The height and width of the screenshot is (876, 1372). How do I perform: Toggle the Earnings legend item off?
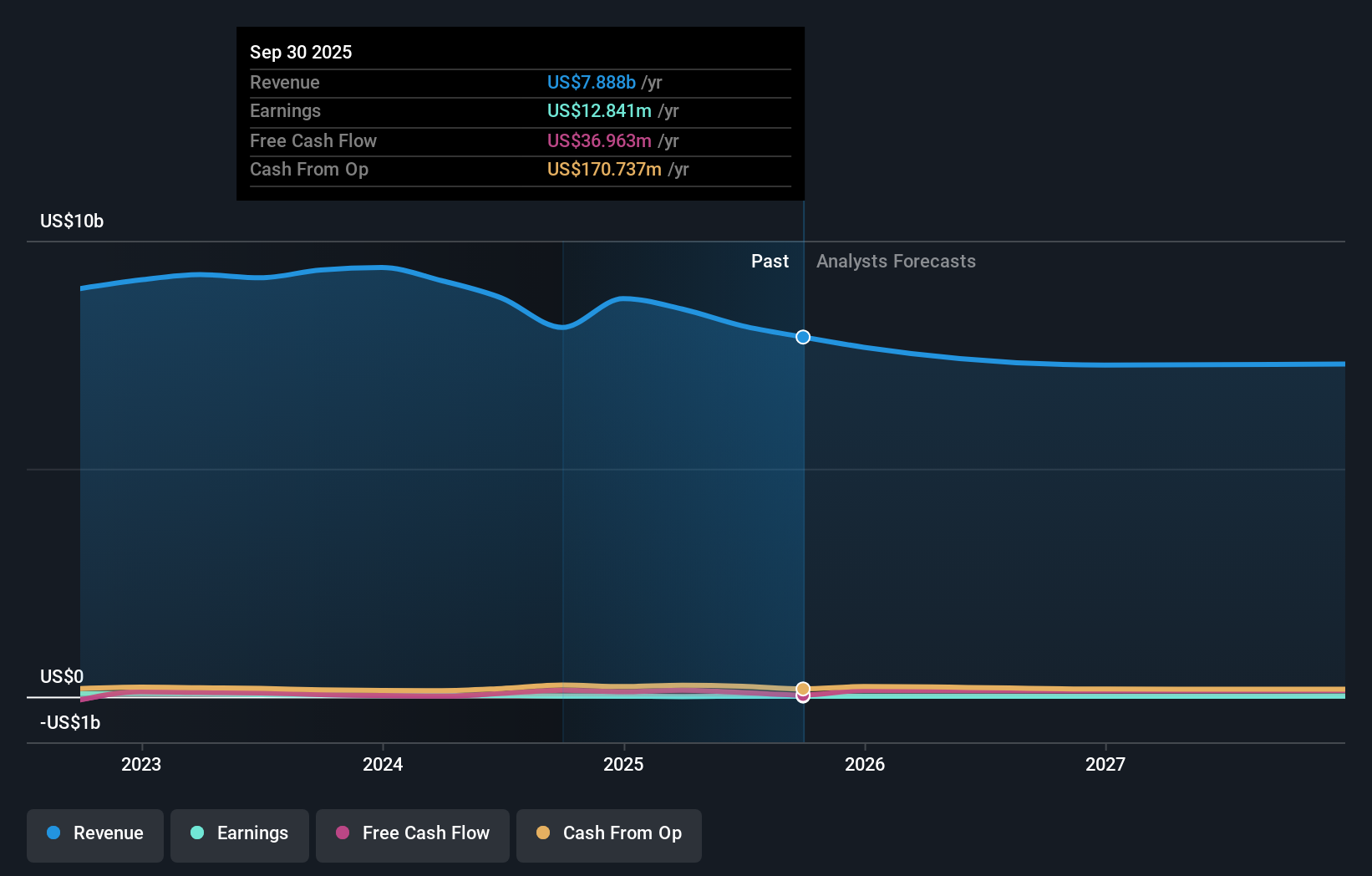click(240, 833)
